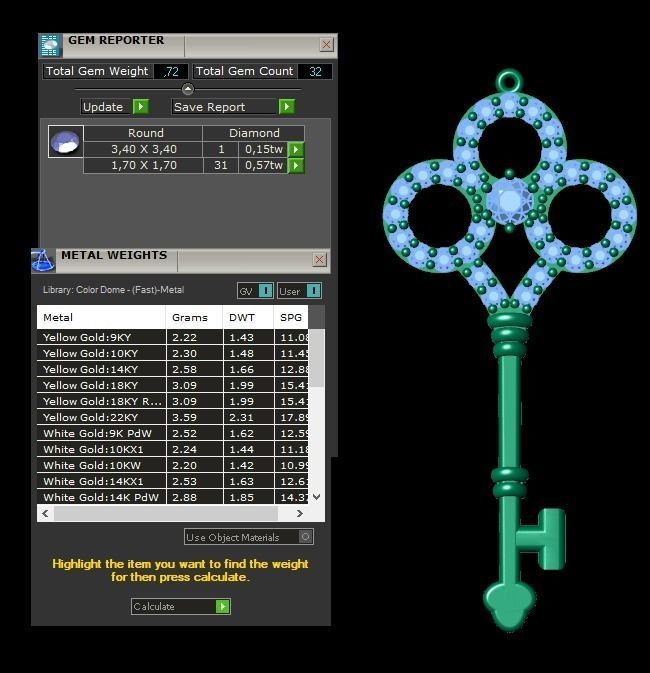The image size is (650, 673).
Task: Select the Yellow Gold:14KY row
Action: [x=173, y=369]
